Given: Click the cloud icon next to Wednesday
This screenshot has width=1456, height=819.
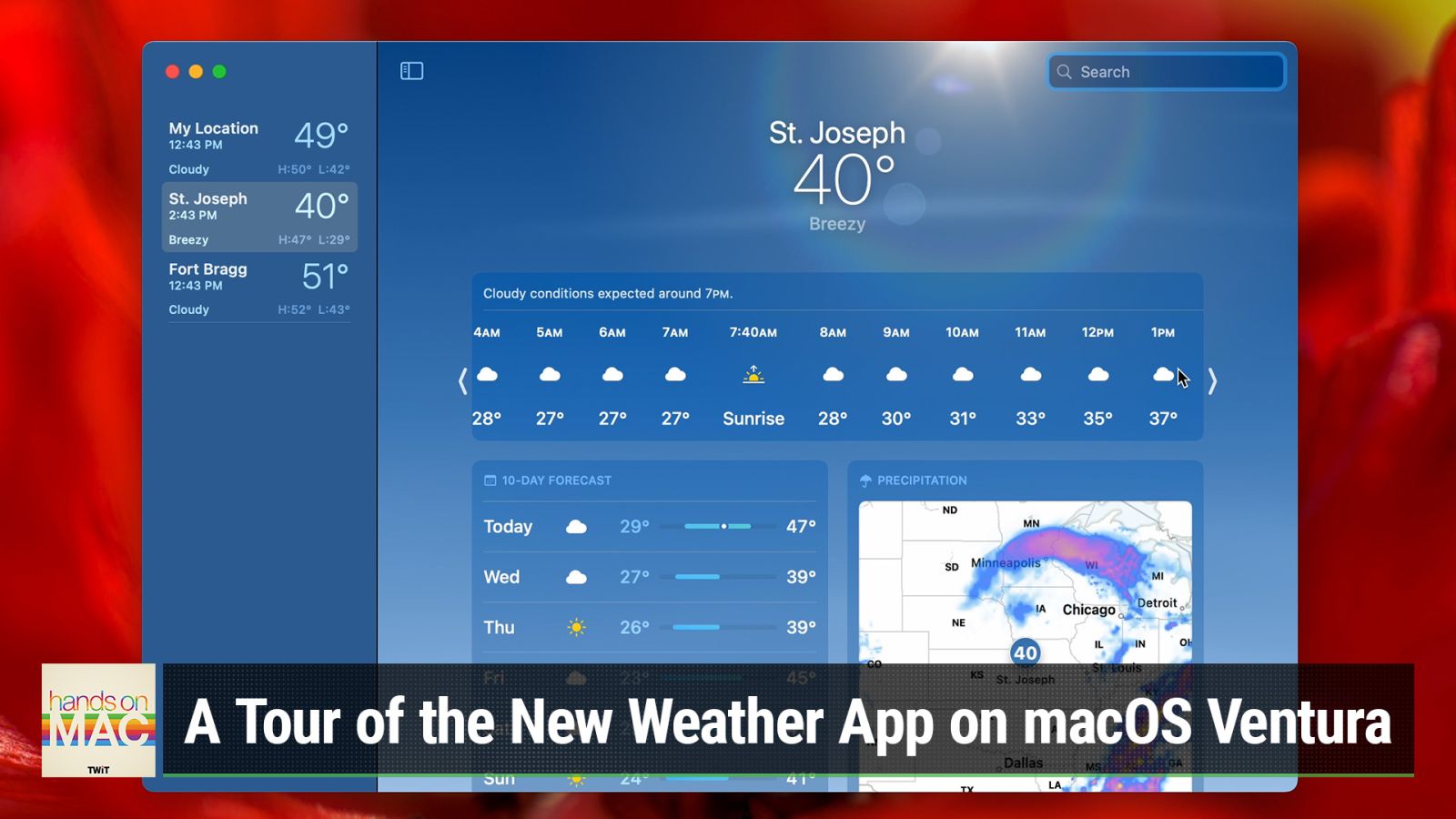Looking at the screenshot, I should click(x=577, y=576).
